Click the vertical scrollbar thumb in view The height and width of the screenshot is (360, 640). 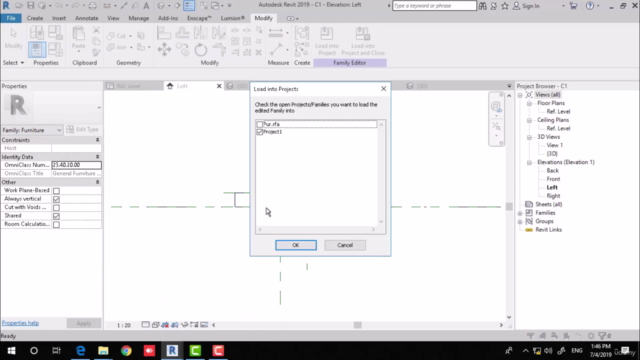(x=509, y=207)
